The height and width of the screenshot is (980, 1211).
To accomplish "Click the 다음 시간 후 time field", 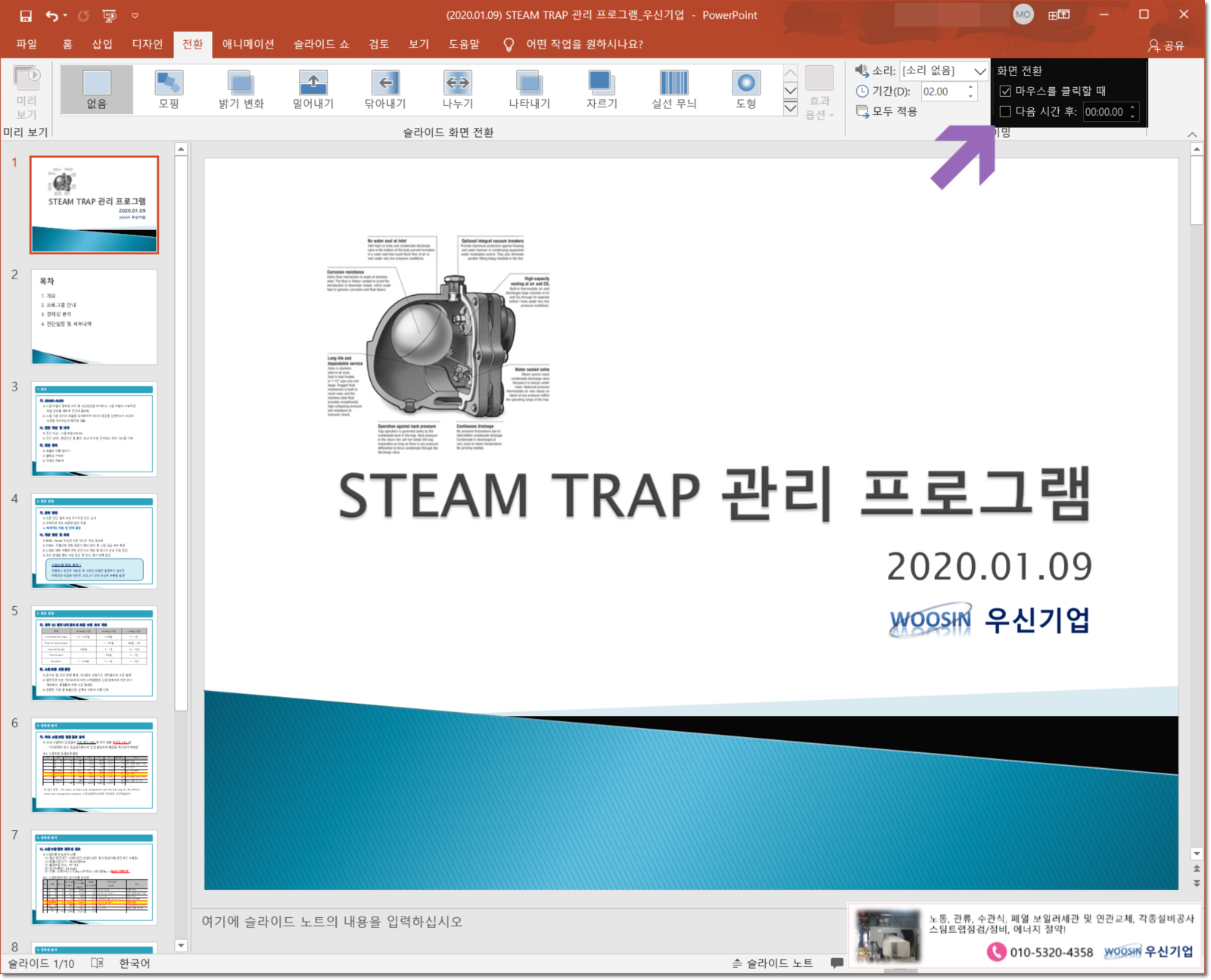I will 1104,111.
